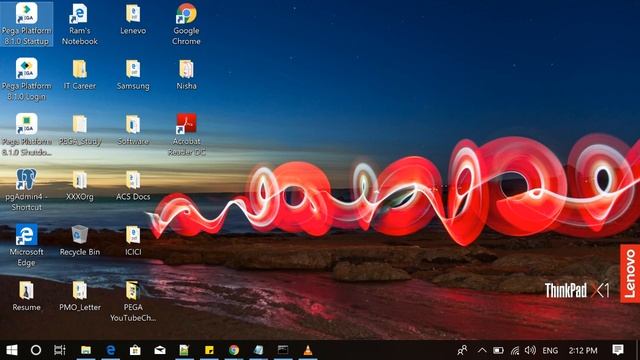Select the ACS Docs folder
Screen dimensions: 640x360
[x=133, y=185]
